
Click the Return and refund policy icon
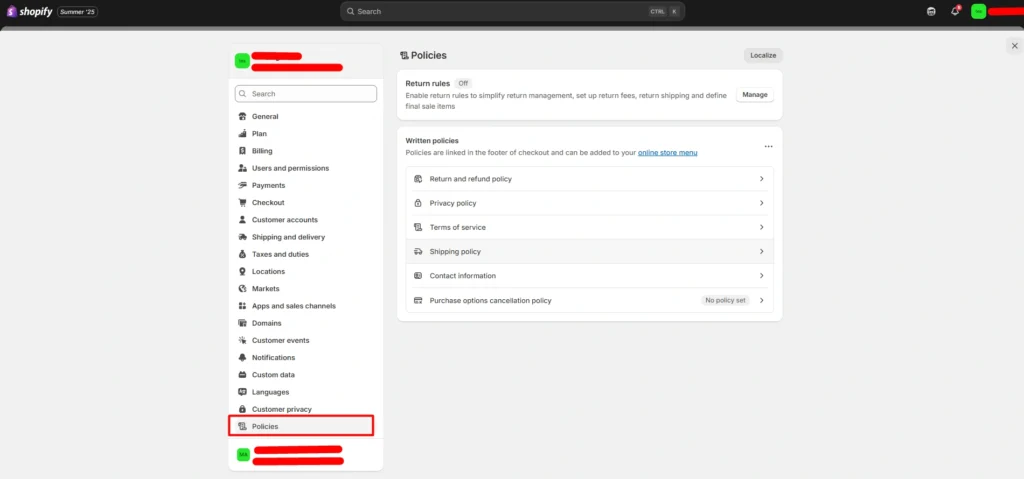418,179
